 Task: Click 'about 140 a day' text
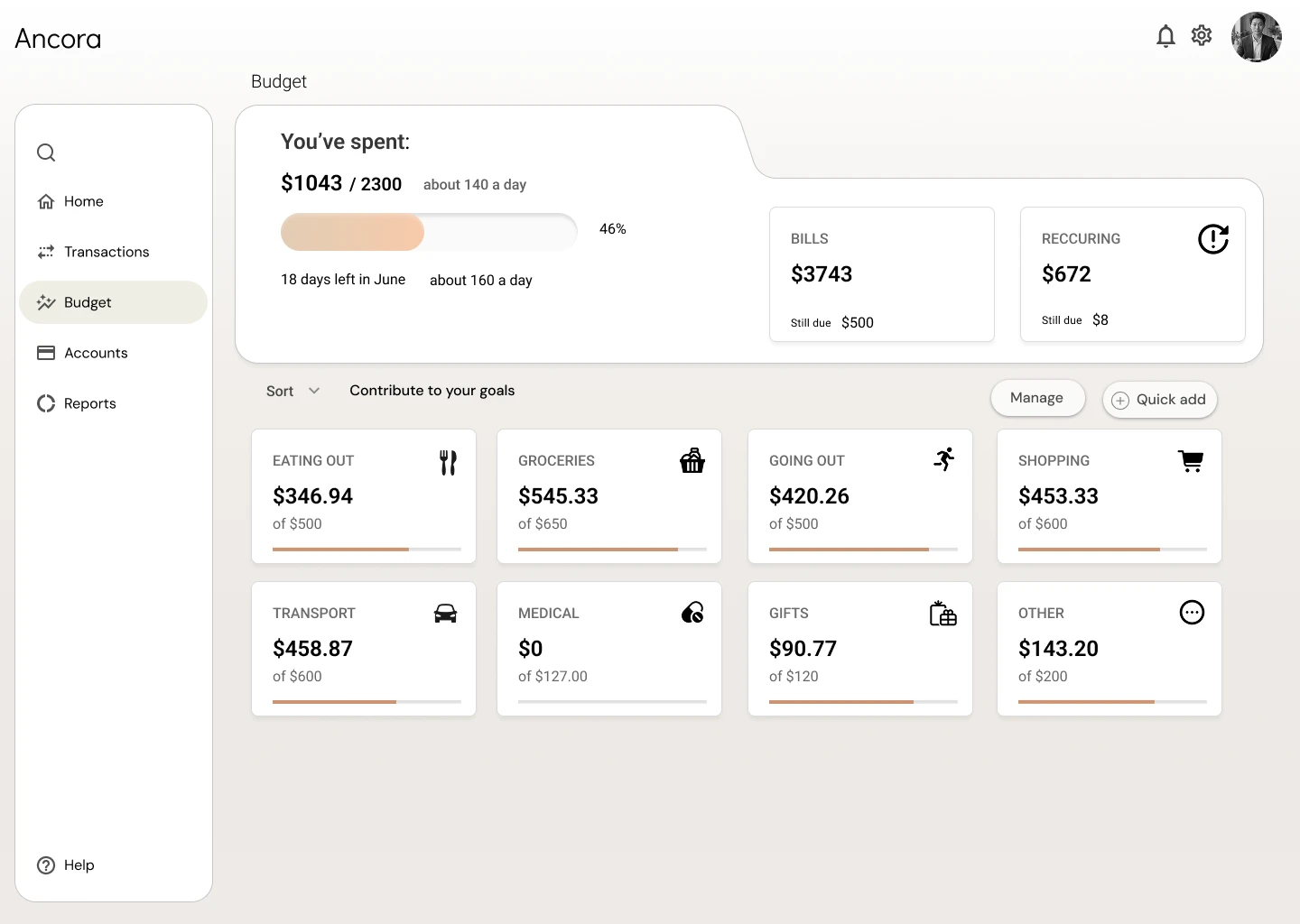click(475, 185)
